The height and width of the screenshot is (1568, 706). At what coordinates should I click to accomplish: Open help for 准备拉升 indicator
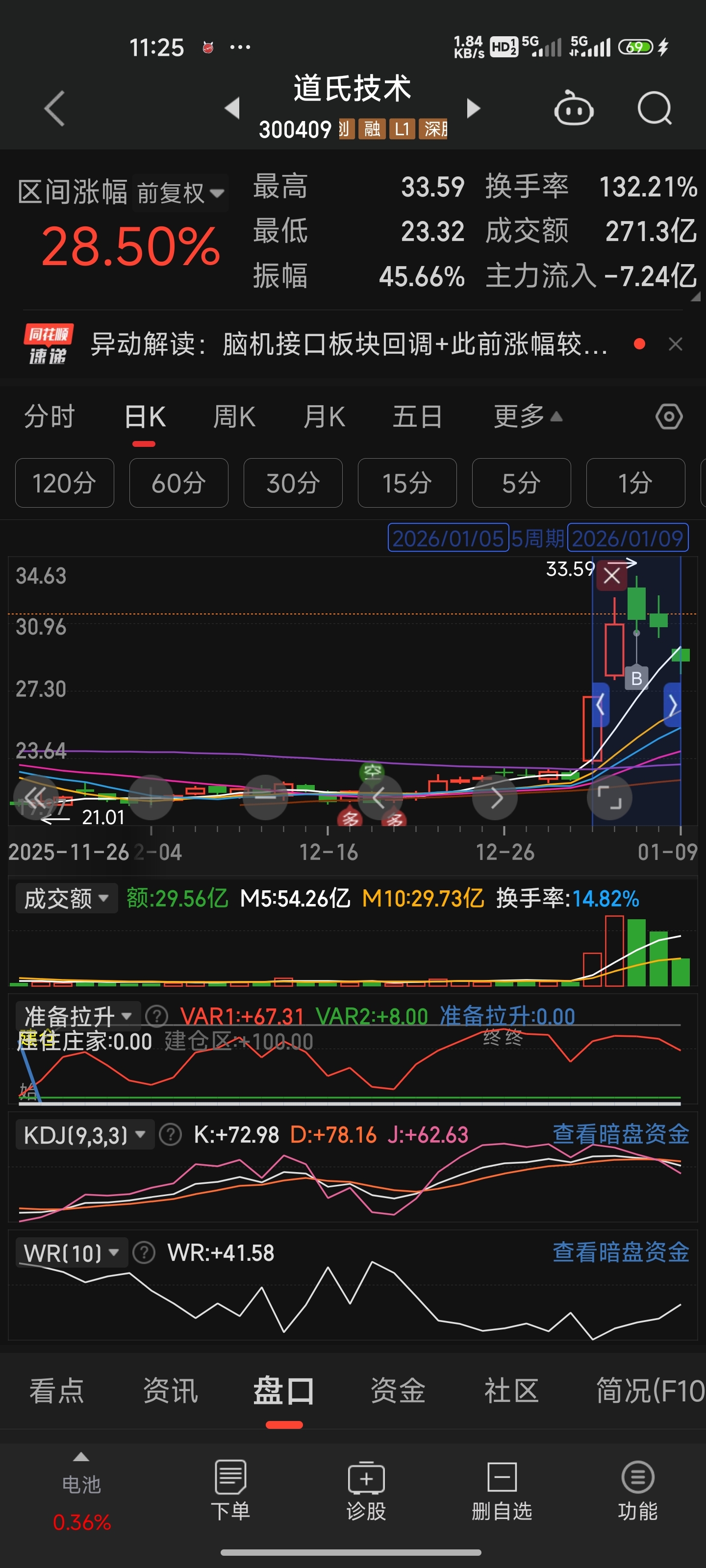click(156, 1016)
